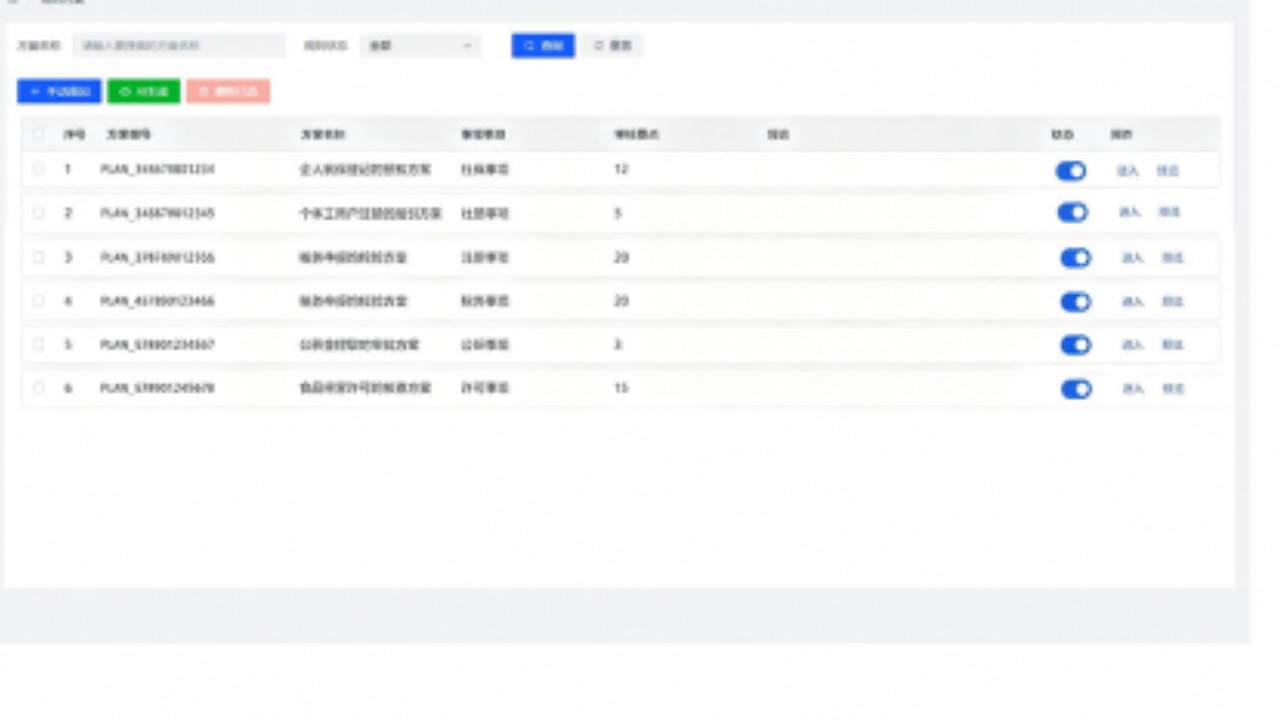Click the link after 进入 in row 2
The height and width of the screenshot is (720, 1279).
click(1170, 212)
